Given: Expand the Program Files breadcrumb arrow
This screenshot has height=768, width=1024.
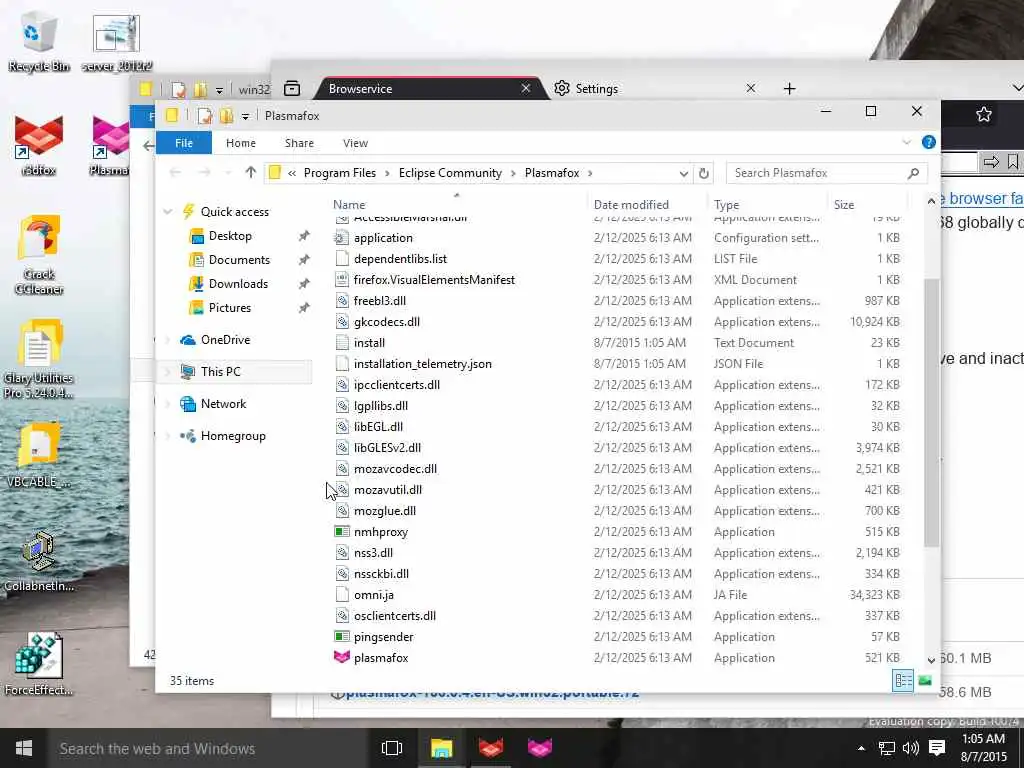Looking at the screenshot, I should [387, 173].
